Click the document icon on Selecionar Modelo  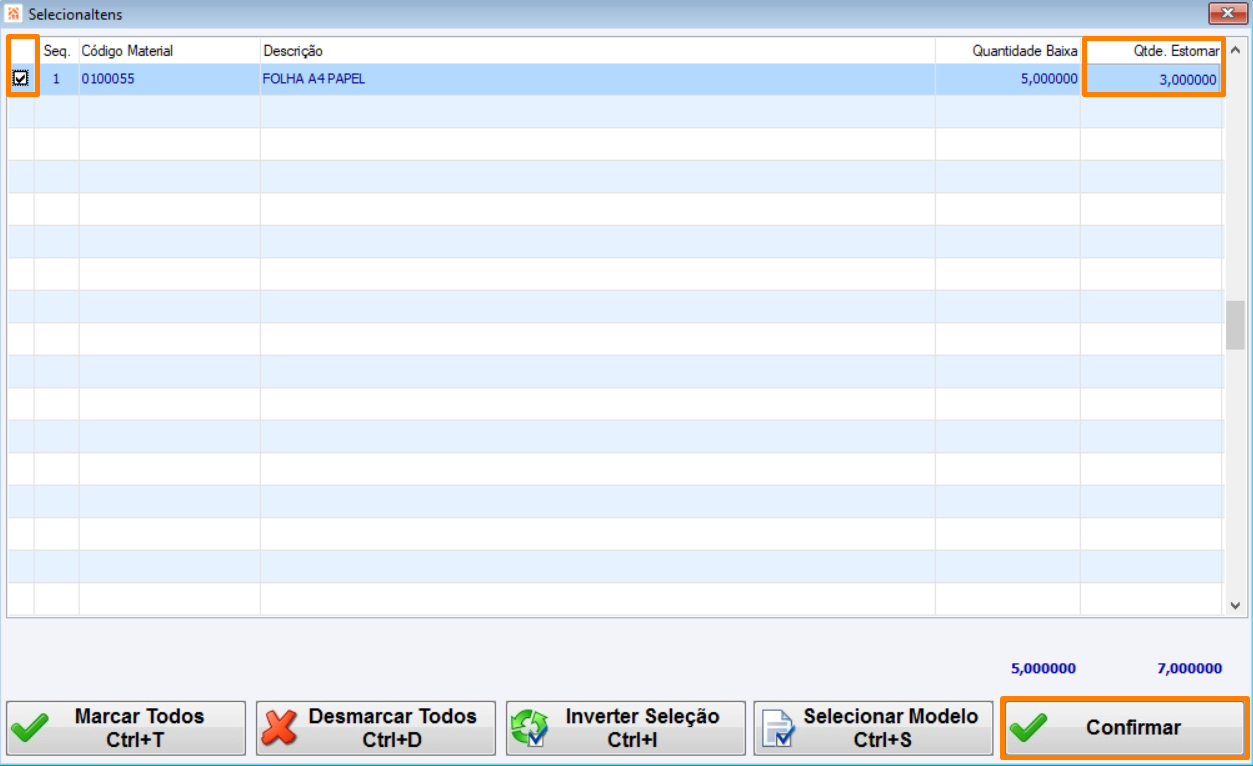[777, 728]
